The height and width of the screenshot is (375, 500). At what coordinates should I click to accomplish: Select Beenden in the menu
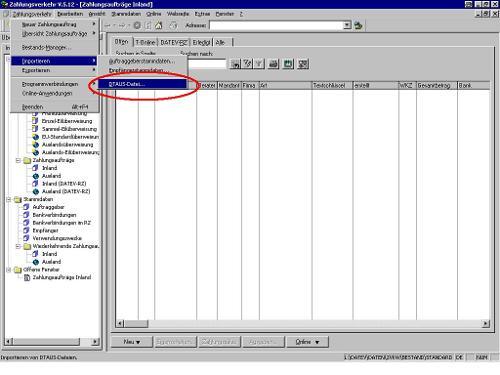[55, 107]
